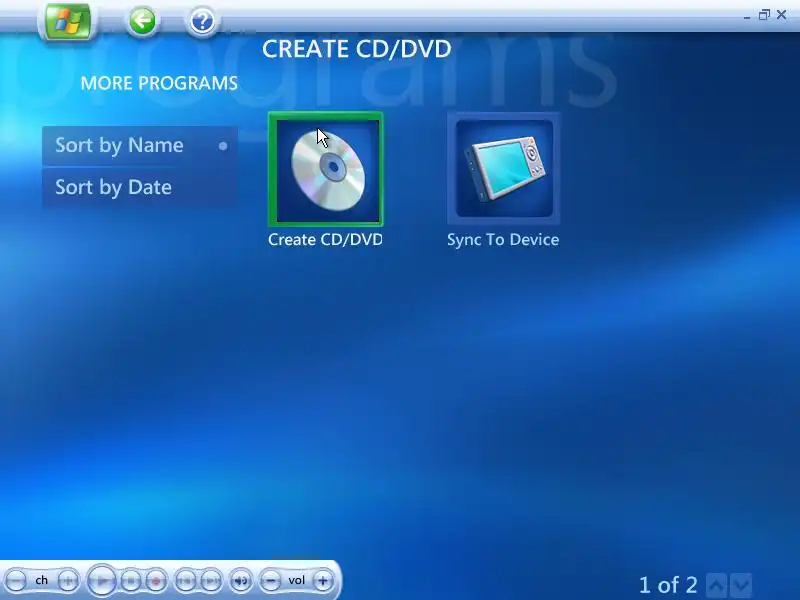
Task: Open the MORE PROGRAMS heading
Action: [159, 83]
